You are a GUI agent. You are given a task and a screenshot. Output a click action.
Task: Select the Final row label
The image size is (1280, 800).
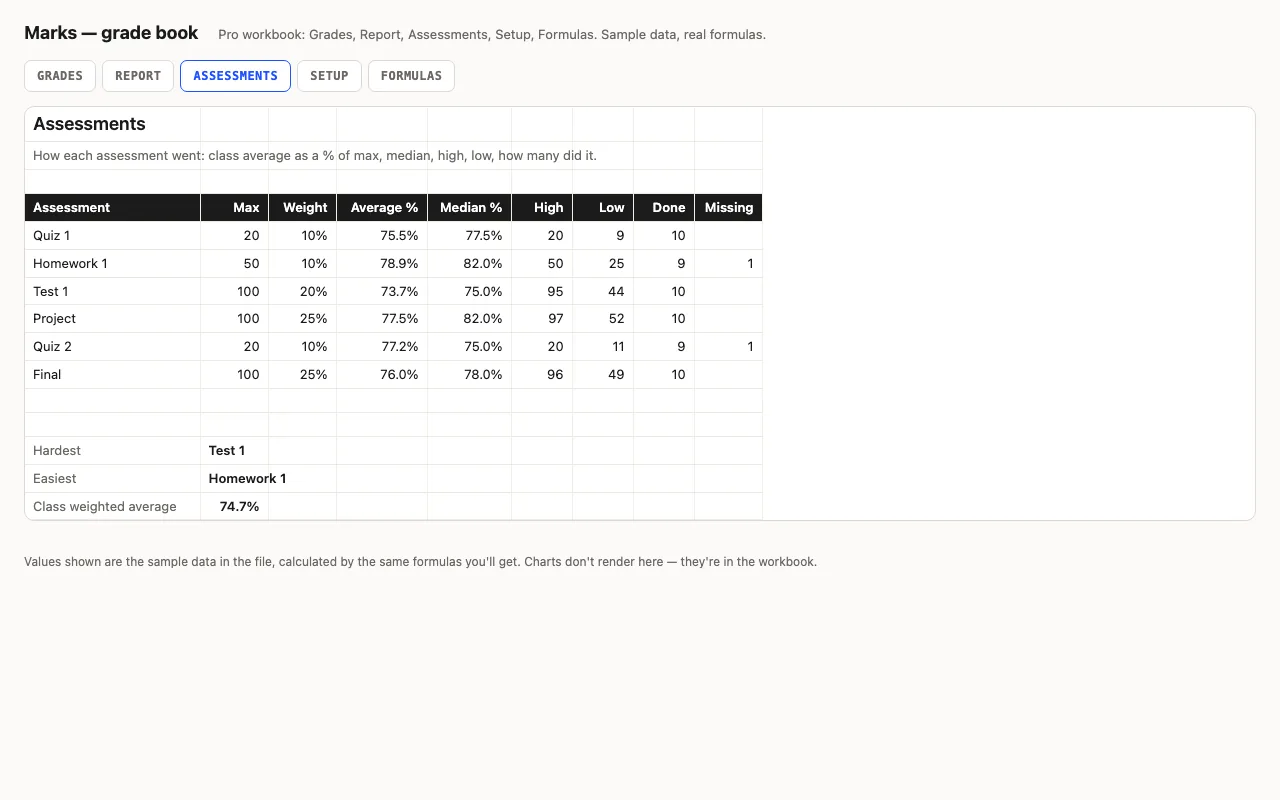coord(113,375)
